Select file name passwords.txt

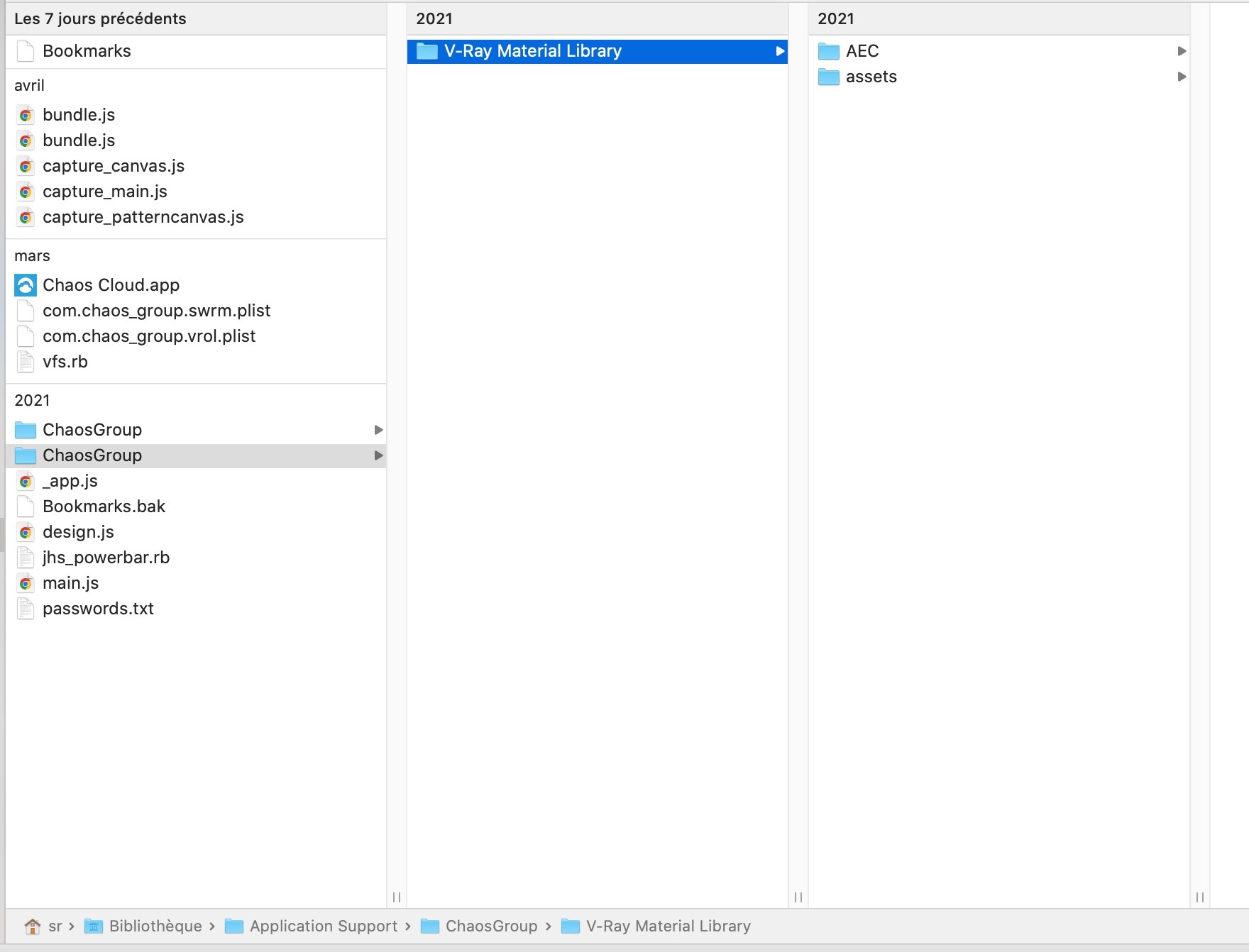click(99, 609)
